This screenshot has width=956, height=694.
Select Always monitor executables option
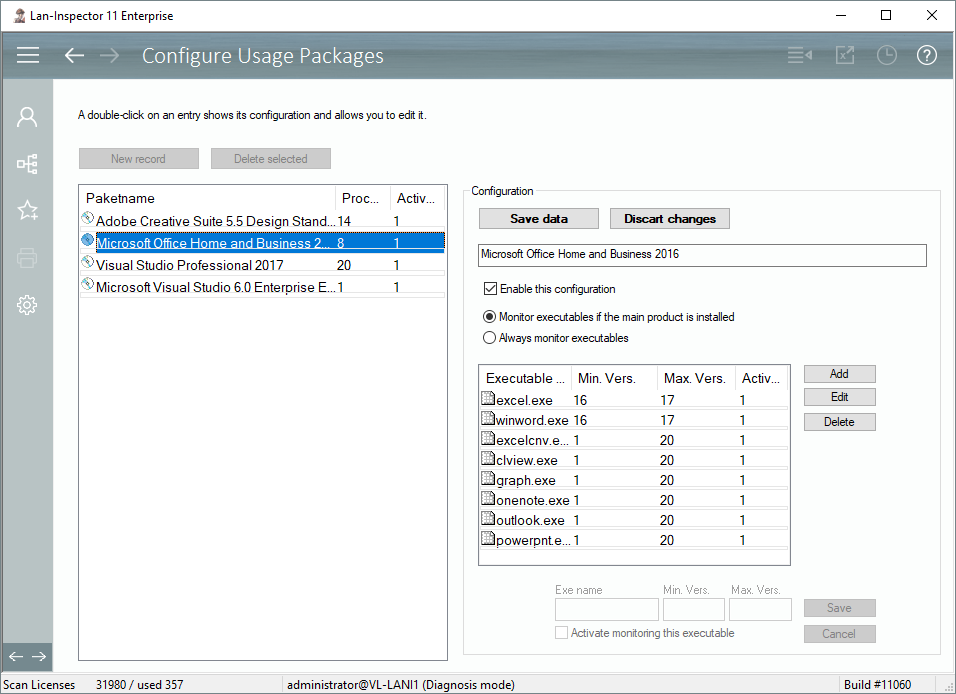click(x=490, y=338)
